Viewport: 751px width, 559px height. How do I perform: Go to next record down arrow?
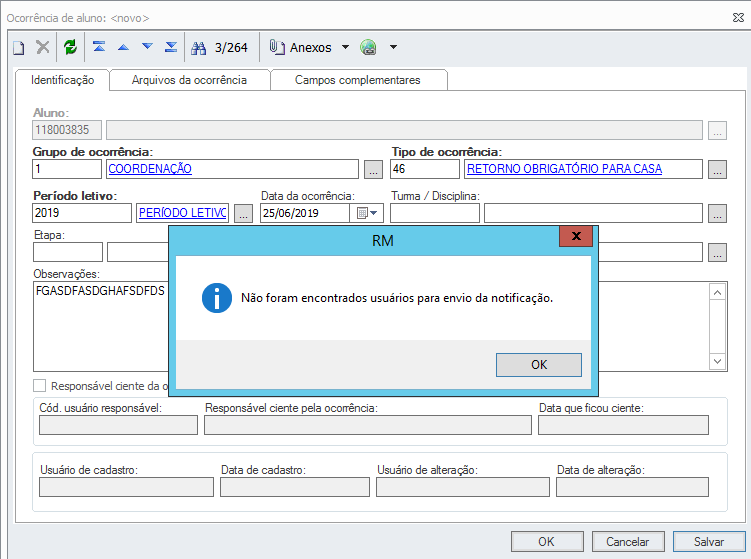[x=148, y=46]
